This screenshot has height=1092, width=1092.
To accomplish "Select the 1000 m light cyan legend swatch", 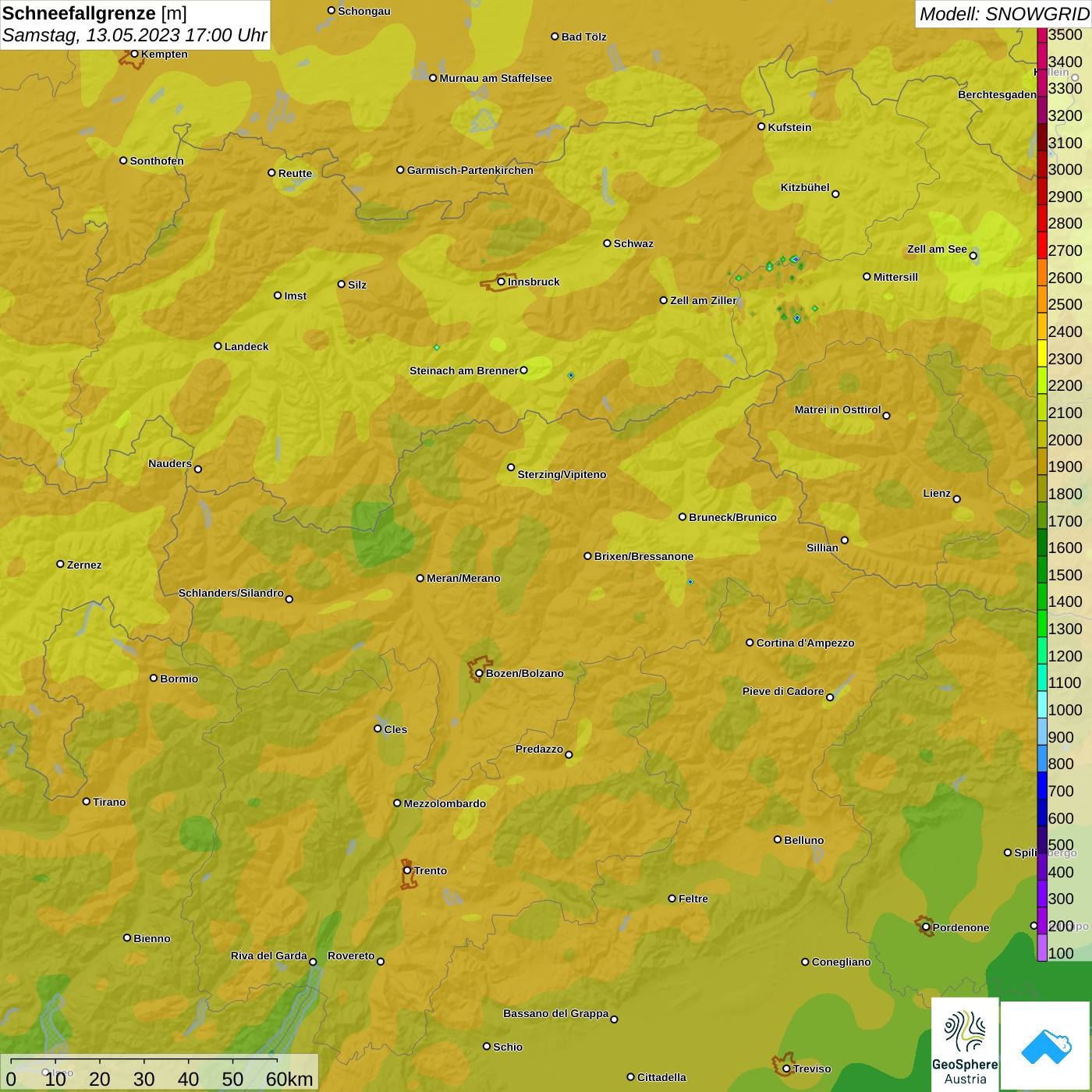I will tap(1042, 704).
